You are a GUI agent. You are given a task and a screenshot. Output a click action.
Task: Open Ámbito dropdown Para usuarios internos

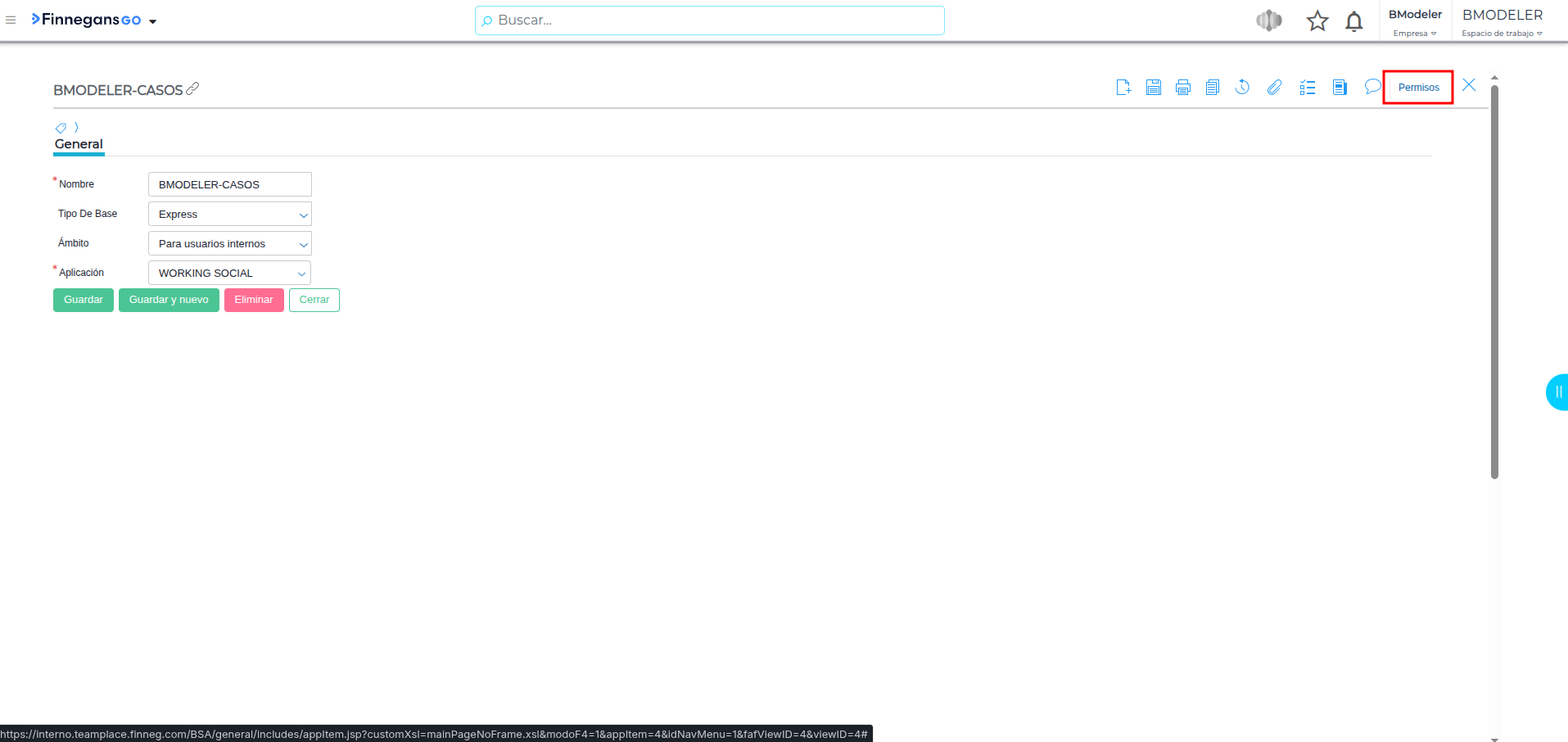click(x=230, y=243)
